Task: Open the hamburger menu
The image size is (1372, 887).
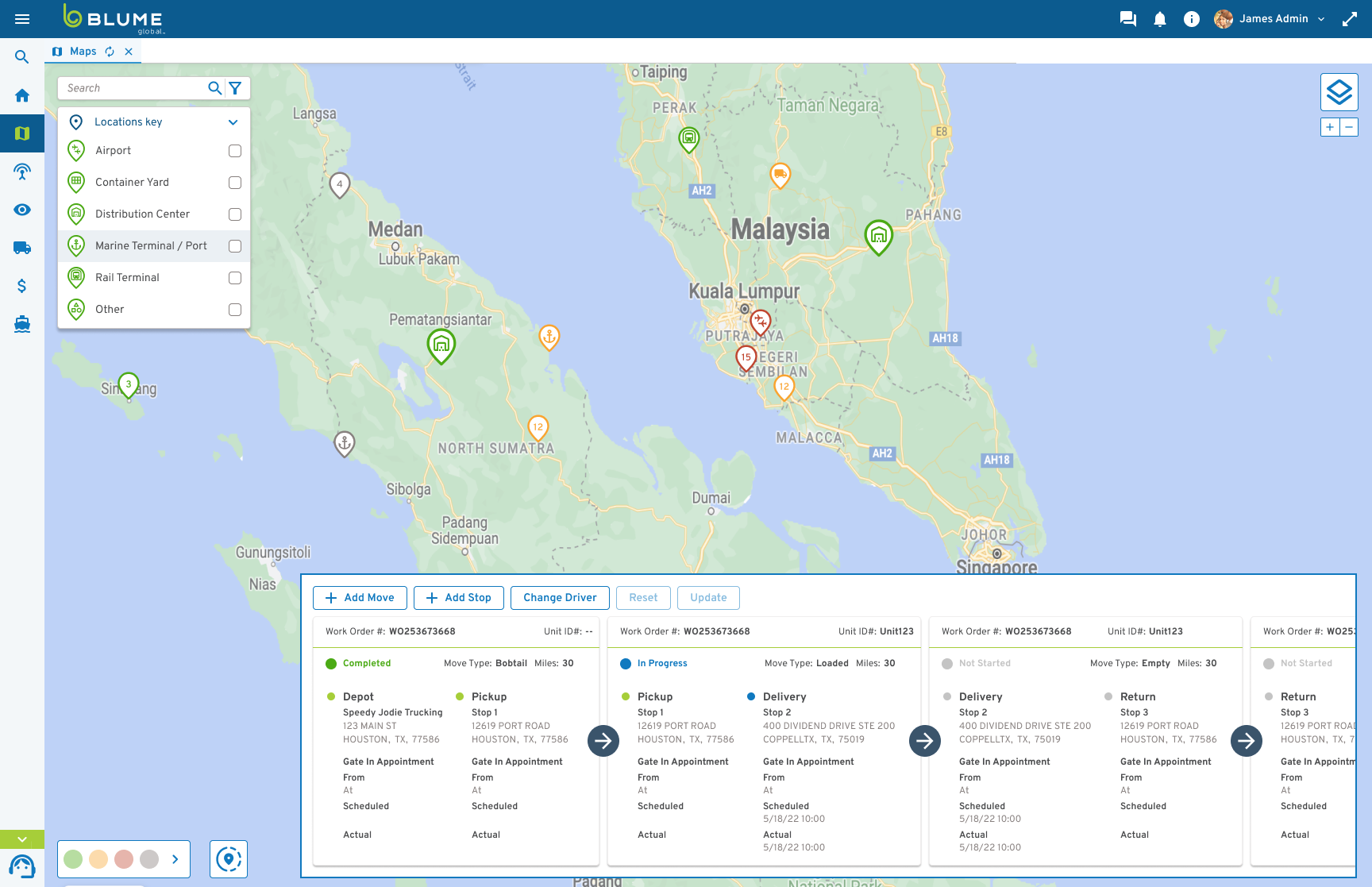Action: coord(22,19)
